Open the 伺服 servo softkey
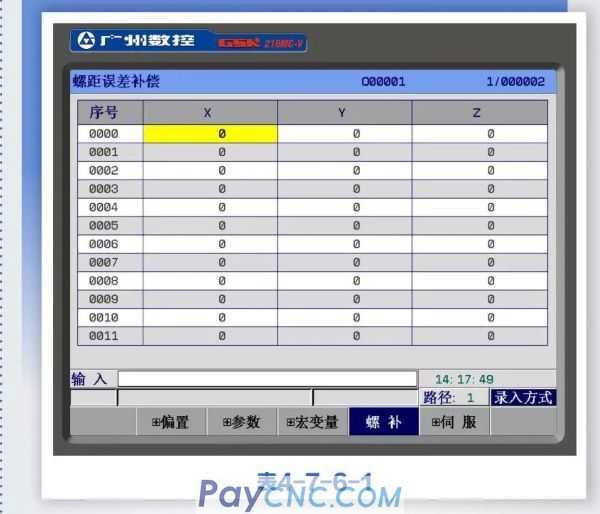This screenshot has width=600, height=514. [453, 422]
